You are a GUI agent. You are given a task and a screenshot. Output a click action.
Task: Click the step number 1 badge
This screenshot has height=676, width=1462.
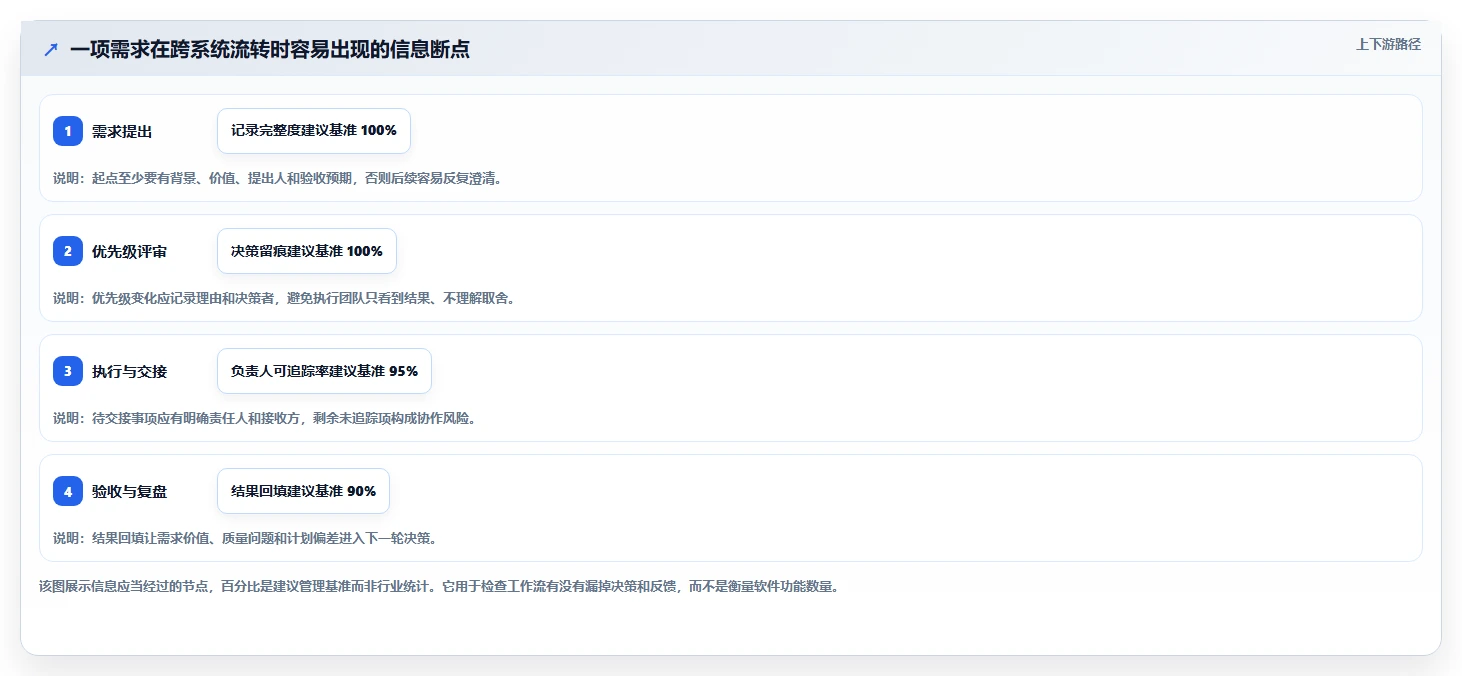click(x=68, y=131)
